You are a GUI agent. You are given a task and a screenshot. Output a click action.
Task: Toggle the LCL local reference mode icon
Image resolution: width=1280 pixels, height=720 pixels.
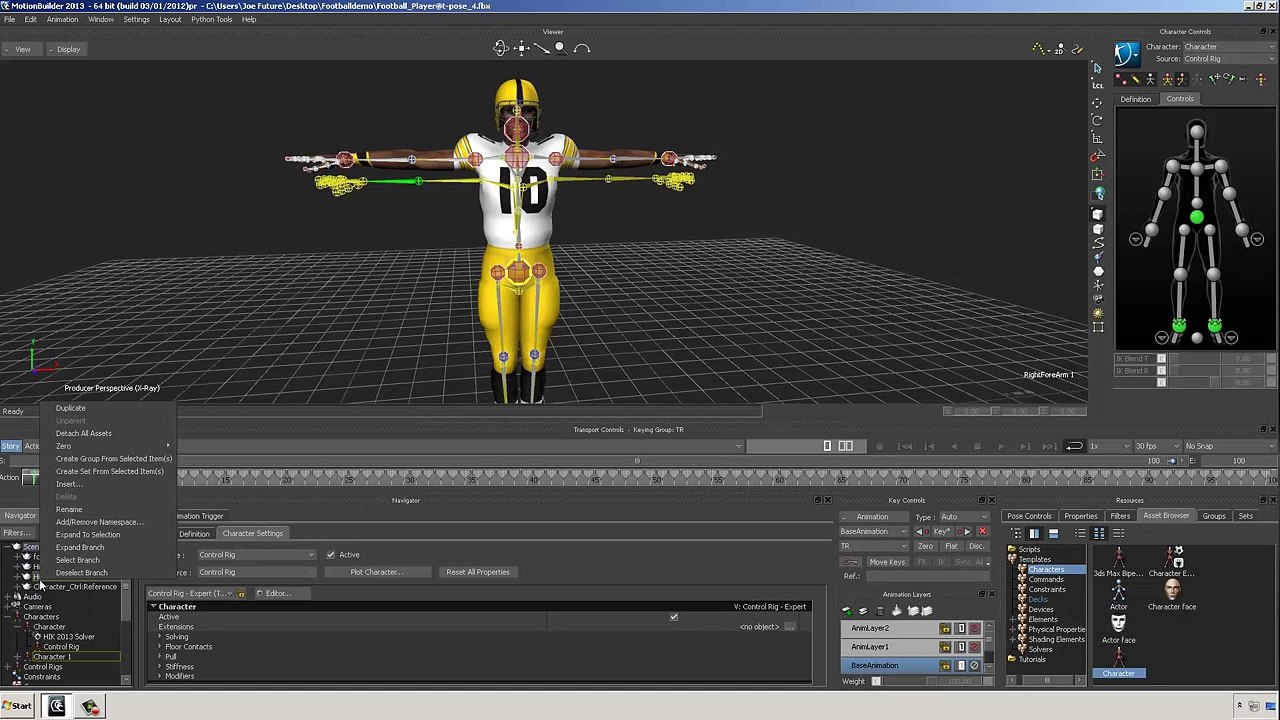click(1097, 86)
